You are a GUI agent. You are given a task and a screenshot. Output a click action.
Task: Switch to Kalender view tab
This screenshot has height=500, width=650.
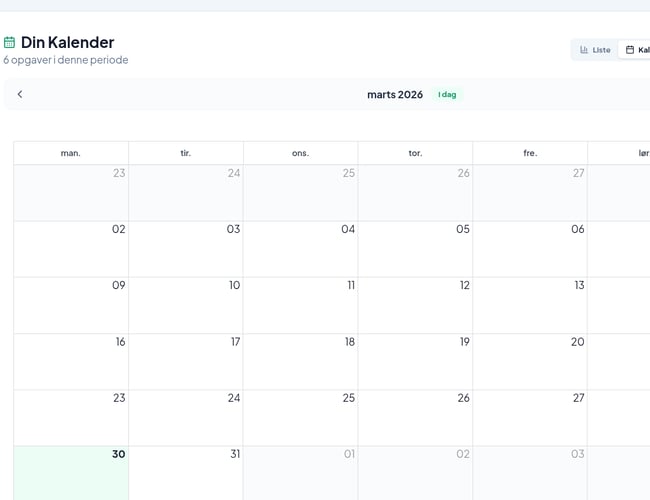pos(637,50)
